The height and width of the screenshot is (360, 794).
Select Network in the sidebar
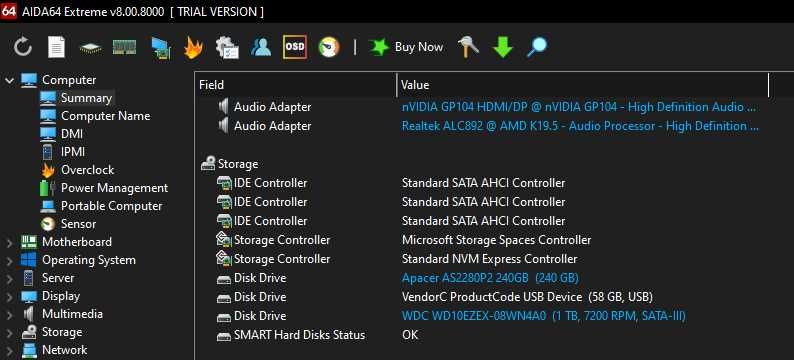click(64, 350)
